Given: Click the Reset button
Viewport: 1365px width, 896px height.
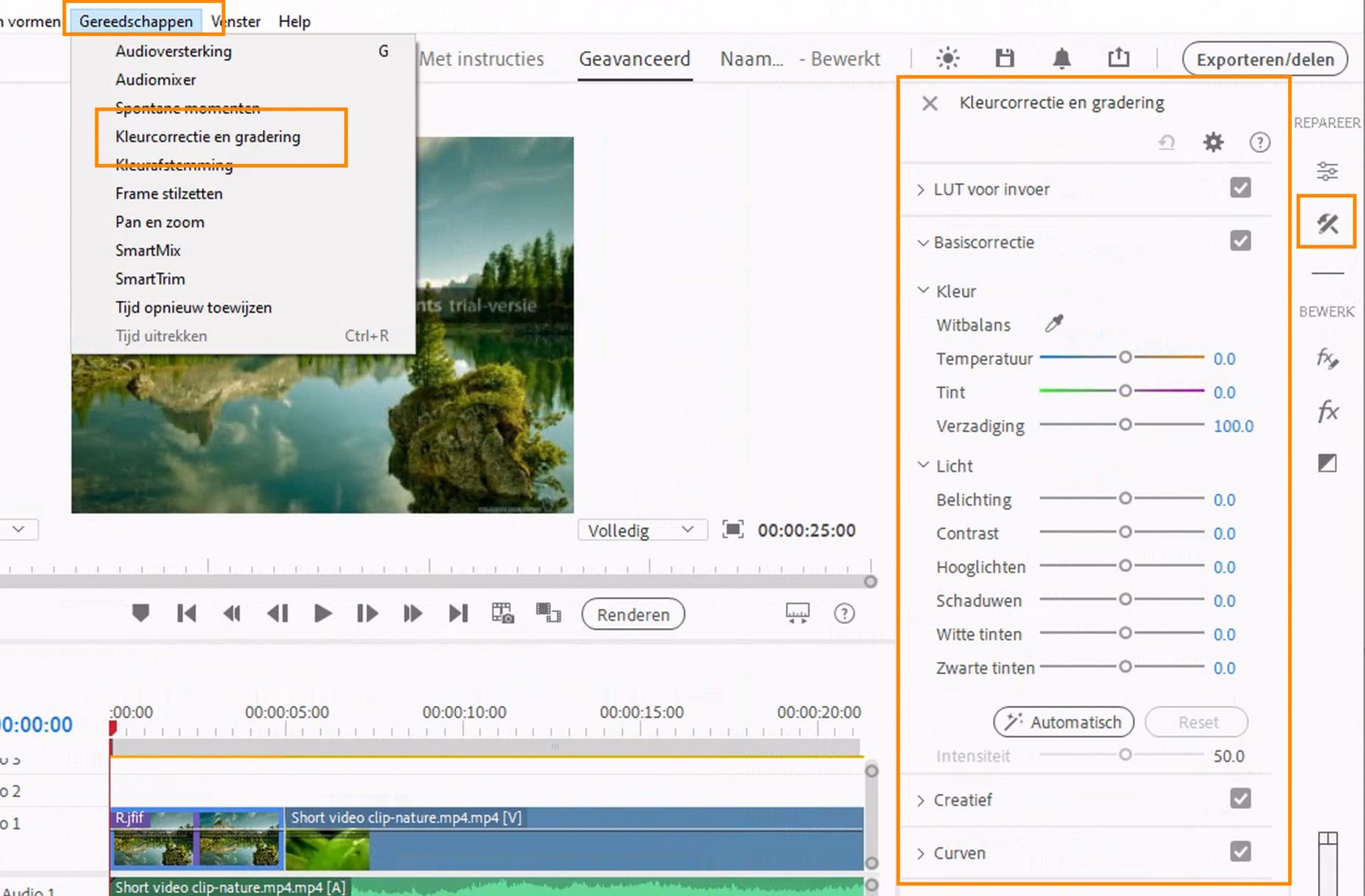Looking at the screenshot, I should [1197, 722].
